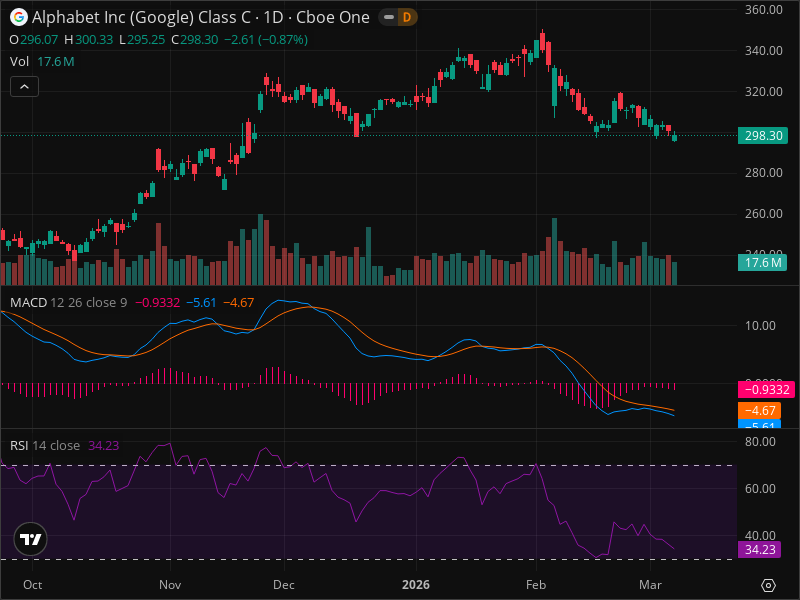This screenshot has height=600, width=800.
Task: Click the Nov label on the time axis
Action: coord(170,585)
